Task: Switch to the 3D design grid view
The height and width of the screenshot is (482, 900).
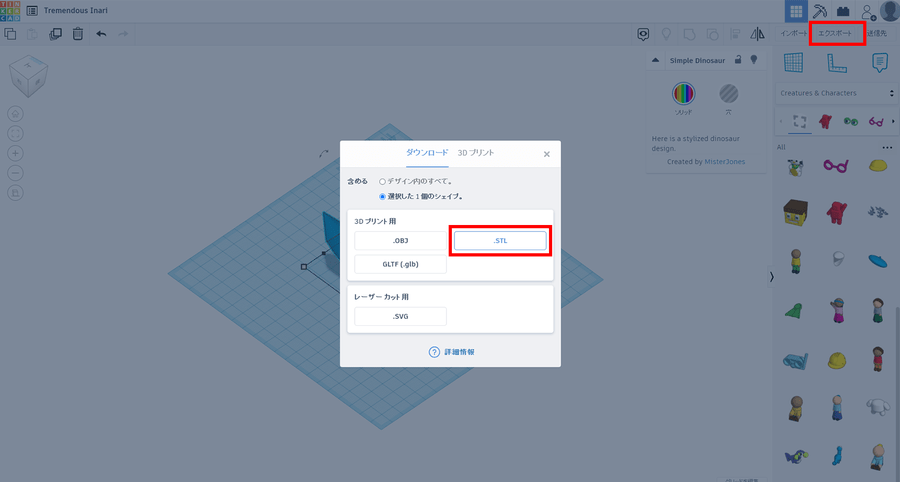Action: tap(796, 11)
